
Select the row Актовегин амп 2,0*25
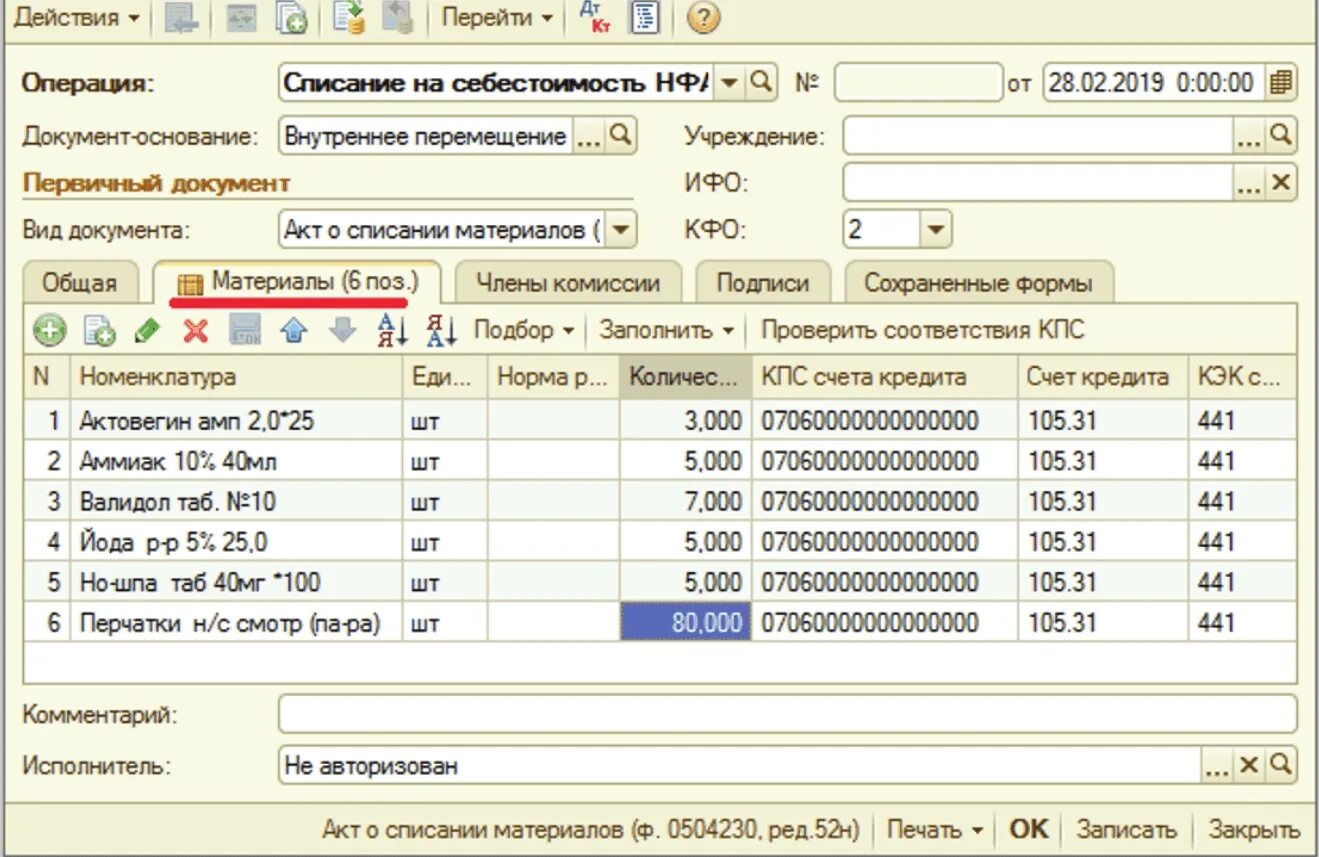coord(660,421)
